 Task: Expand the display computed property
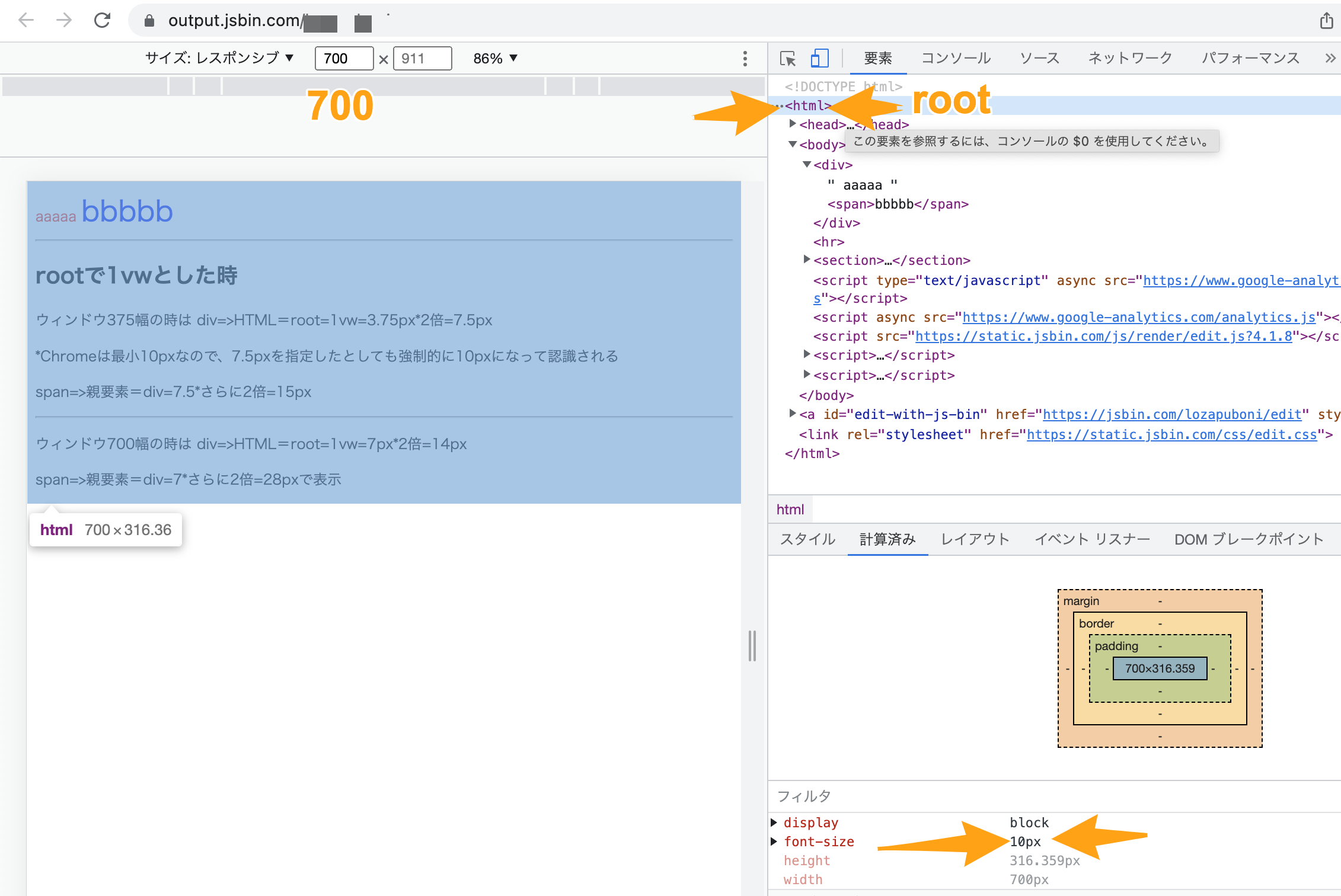[x=774, y=823]
